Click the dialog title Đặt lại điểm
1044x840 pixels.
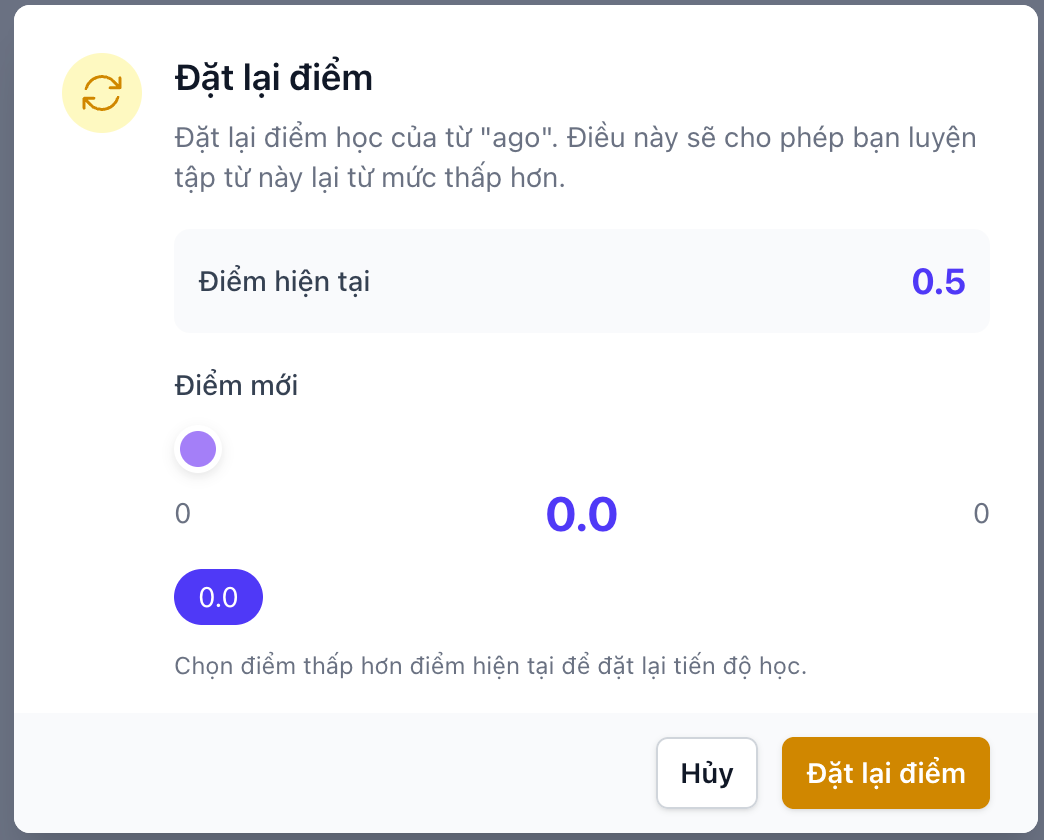coord(273,77)
